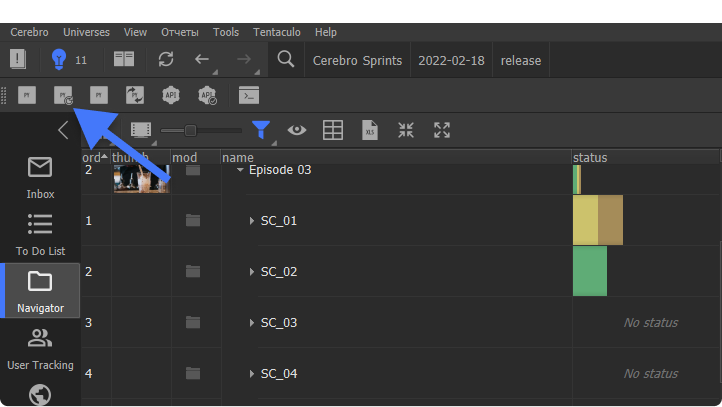Click the third Py script icon
The image size is (722, 407).
pos(99,95)
